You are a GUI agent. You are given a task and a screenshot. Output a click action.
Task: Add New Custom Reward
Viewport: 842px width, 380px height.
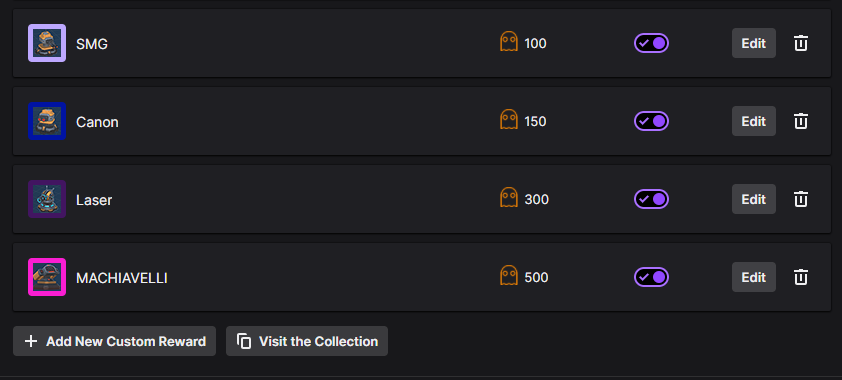[x=114, y=341]
